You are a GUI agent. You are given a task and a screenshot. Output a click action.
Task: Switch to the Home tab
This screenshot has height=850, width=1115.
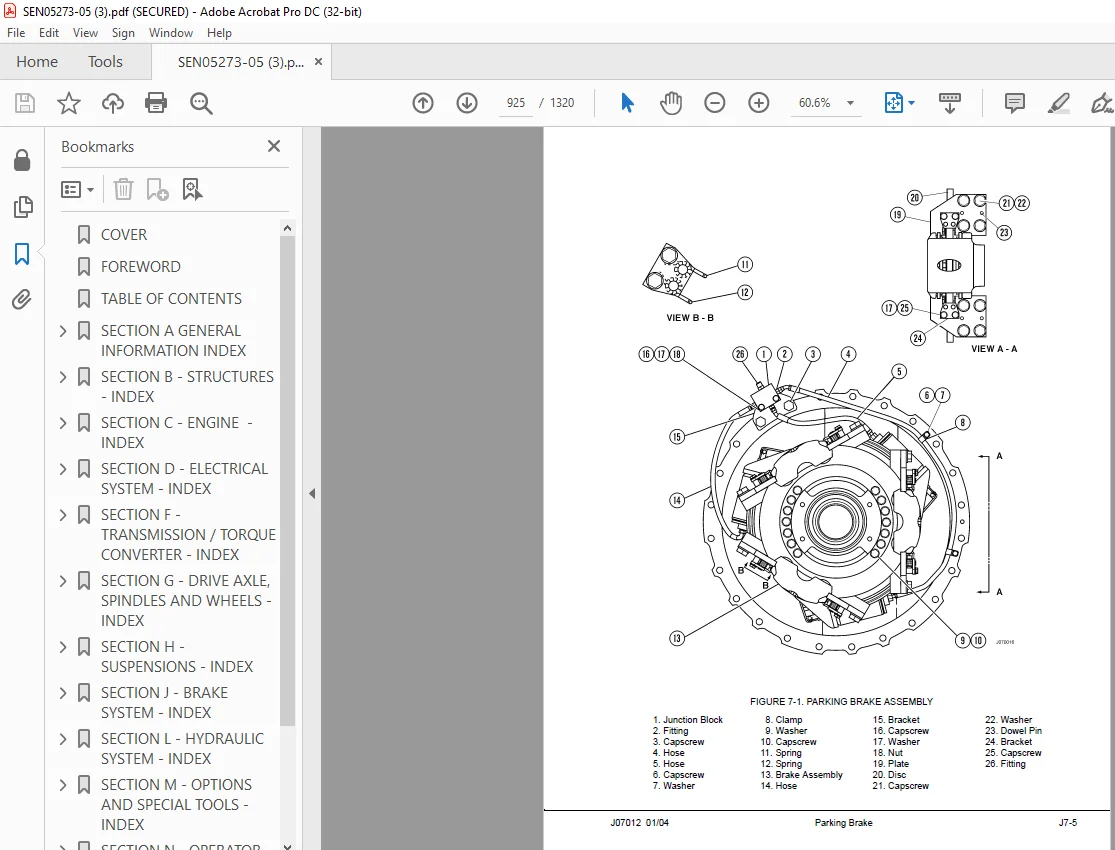point(37,62)
